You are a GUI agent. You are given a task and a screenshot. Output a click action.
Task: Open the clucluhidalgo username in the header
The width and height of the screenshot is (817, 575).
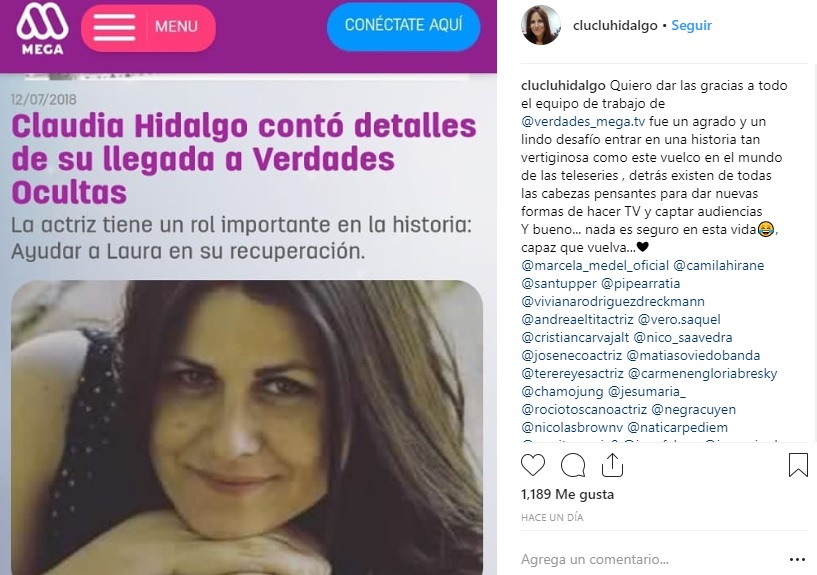615,26
